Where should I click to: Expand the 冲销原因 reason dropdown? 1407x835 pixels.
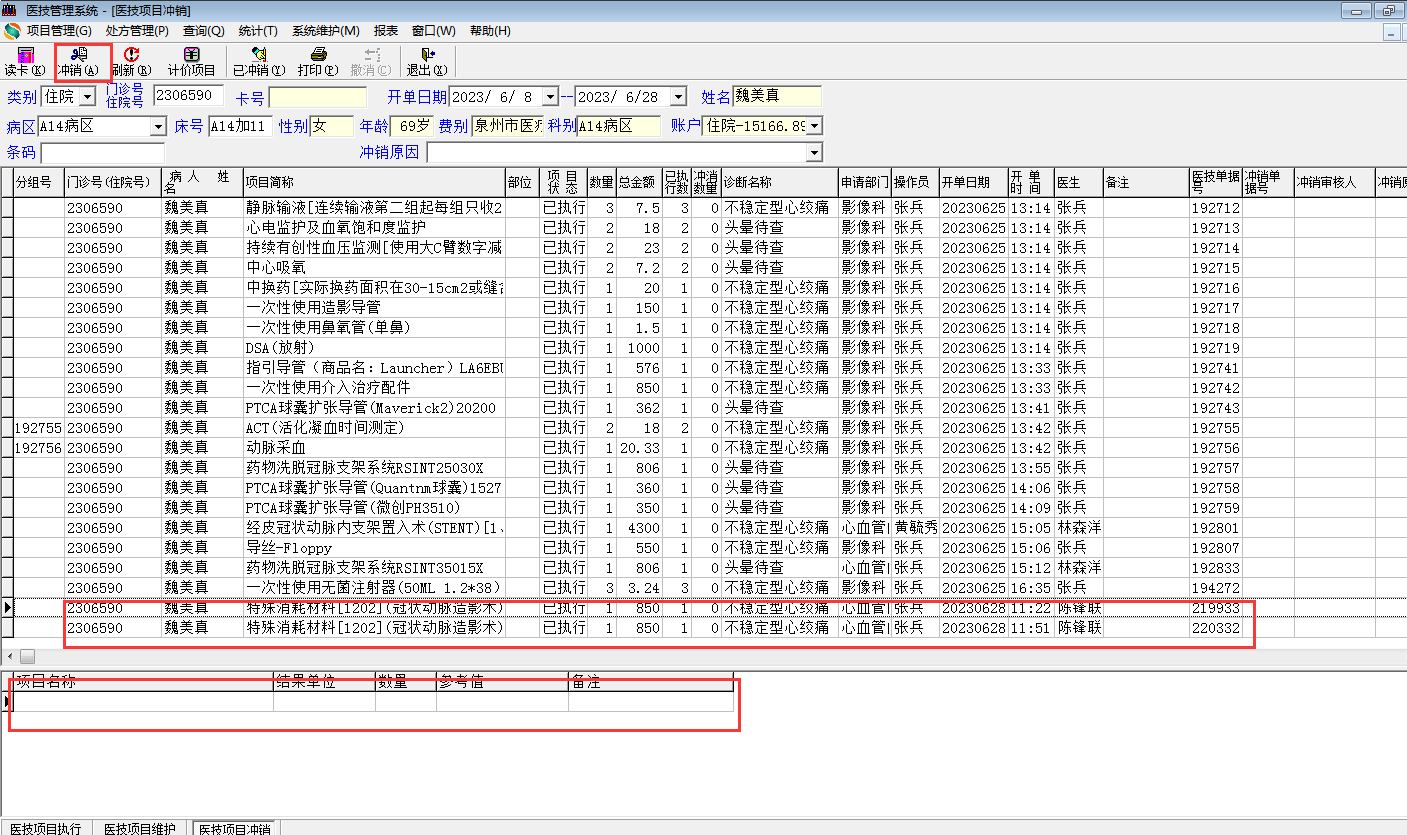814,153
